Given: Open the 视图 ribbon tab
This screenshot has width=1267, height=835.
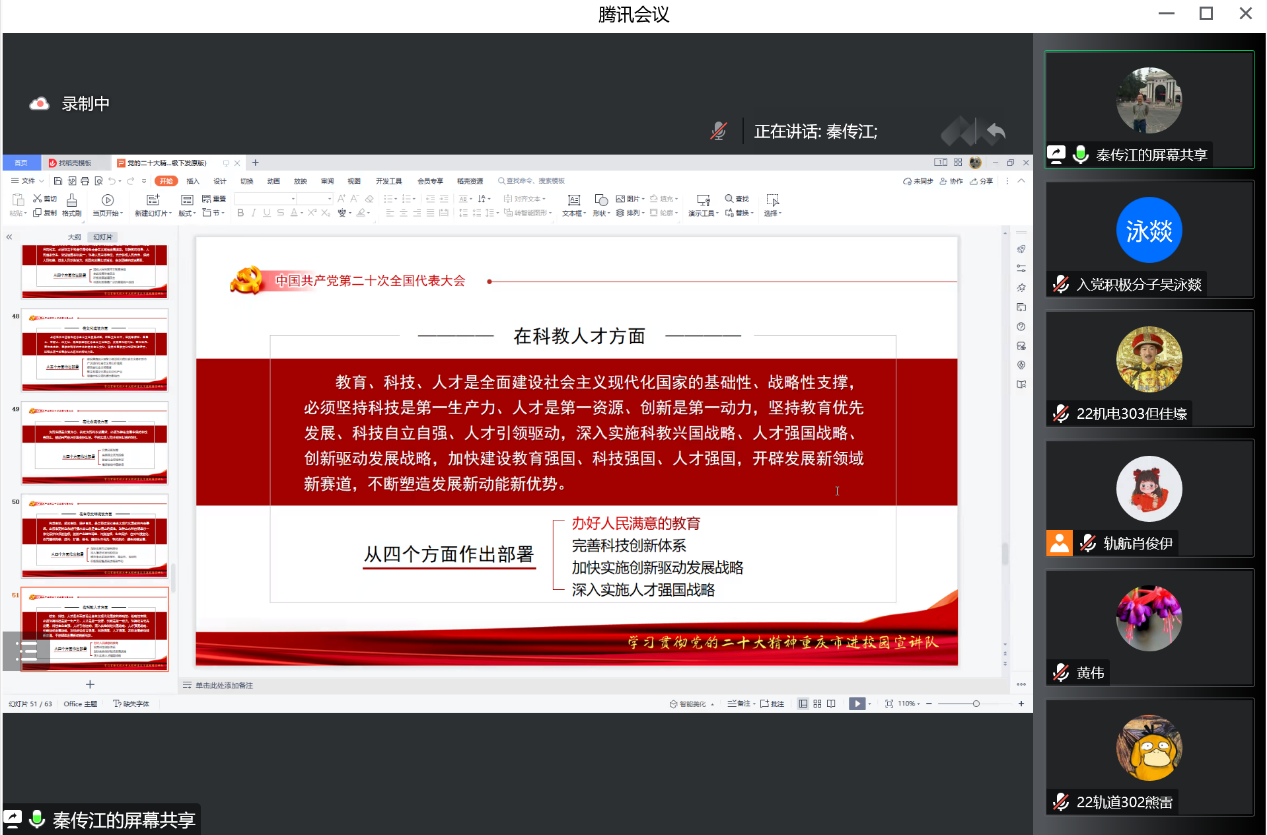Looking at the screenshot, I should pos(354,181).
